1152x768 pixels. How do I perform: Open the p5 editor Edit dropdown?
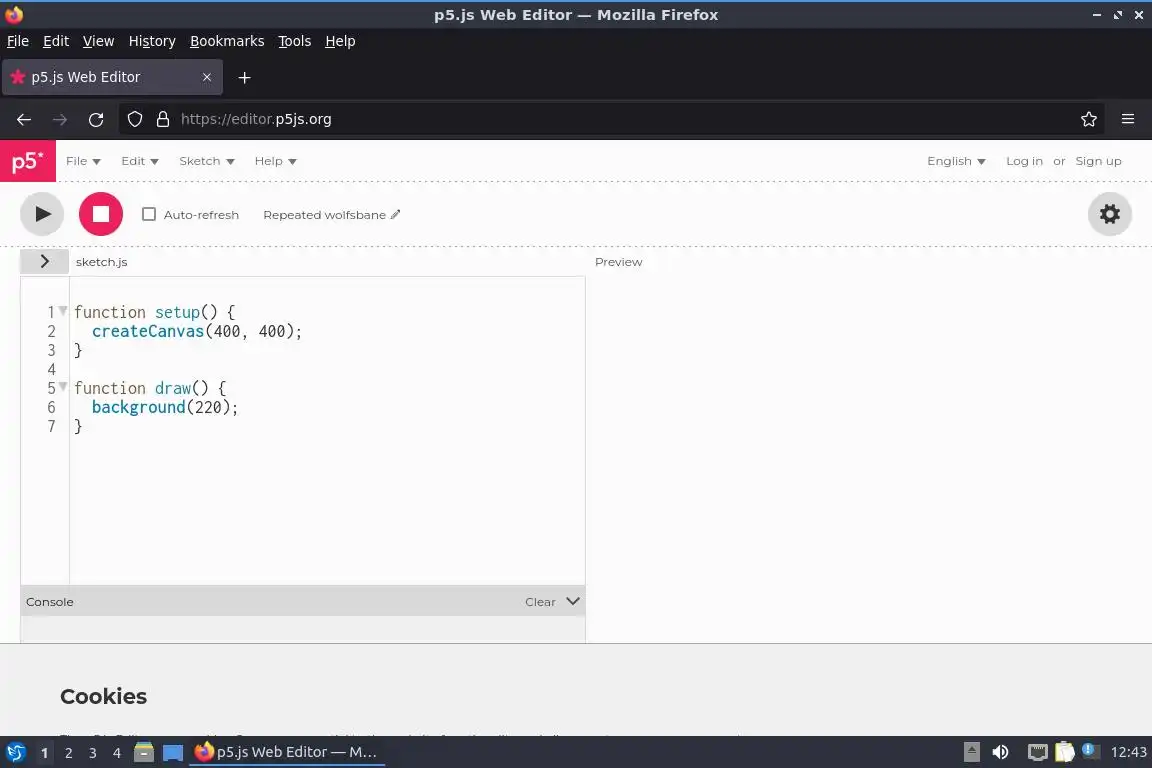tap(140, 161)
